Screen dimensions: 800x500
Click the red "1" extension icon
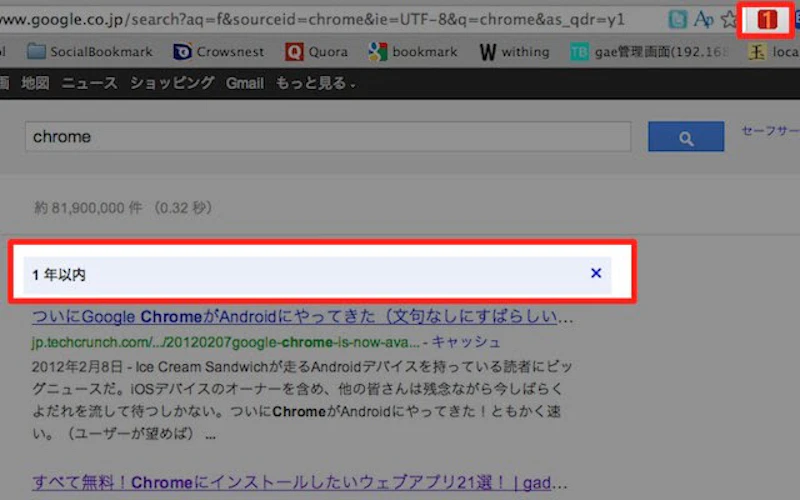coord(767,20)
